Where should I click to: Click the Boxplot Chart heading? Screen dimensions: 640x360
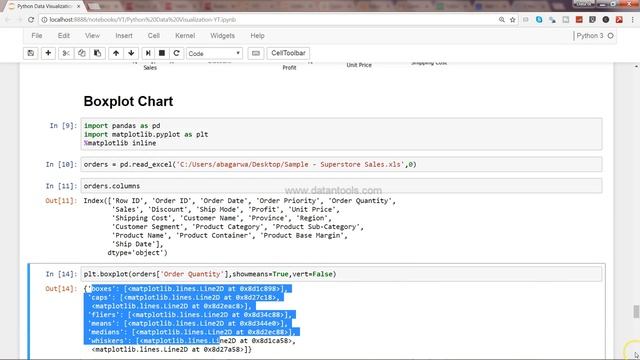(x=128, y=102)
